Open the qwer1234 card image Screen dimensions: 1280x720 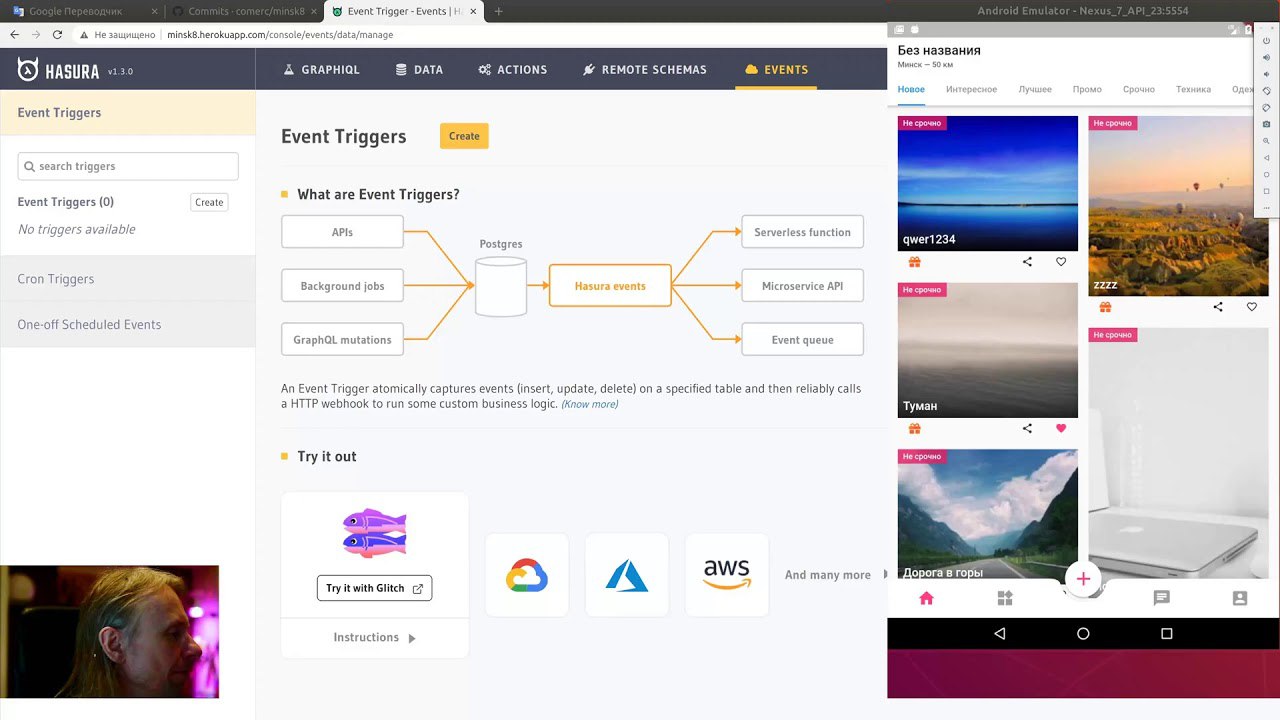coord(988,183)
